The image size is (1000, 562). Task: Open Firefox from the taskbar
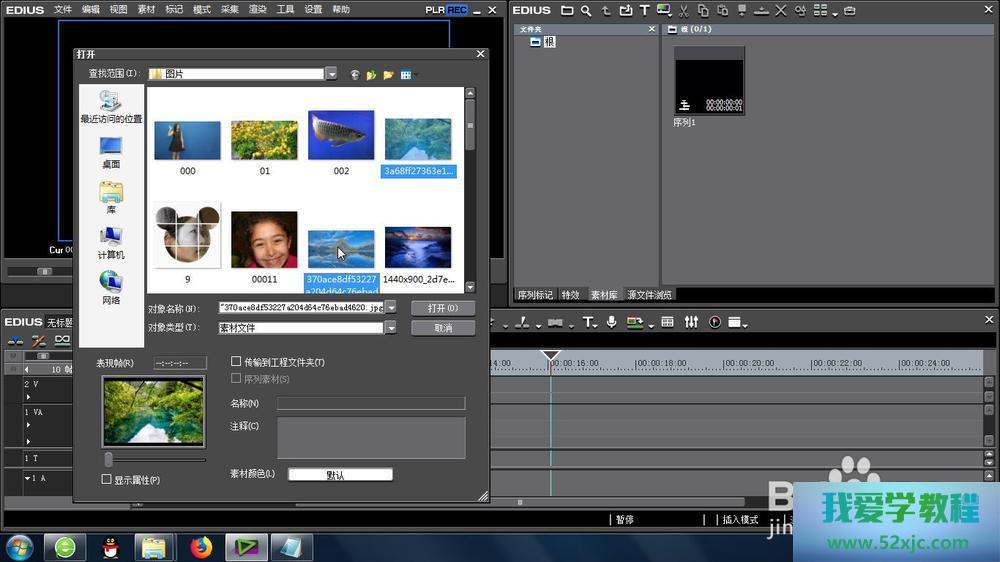pyautogui.click(x=202, y=547)
